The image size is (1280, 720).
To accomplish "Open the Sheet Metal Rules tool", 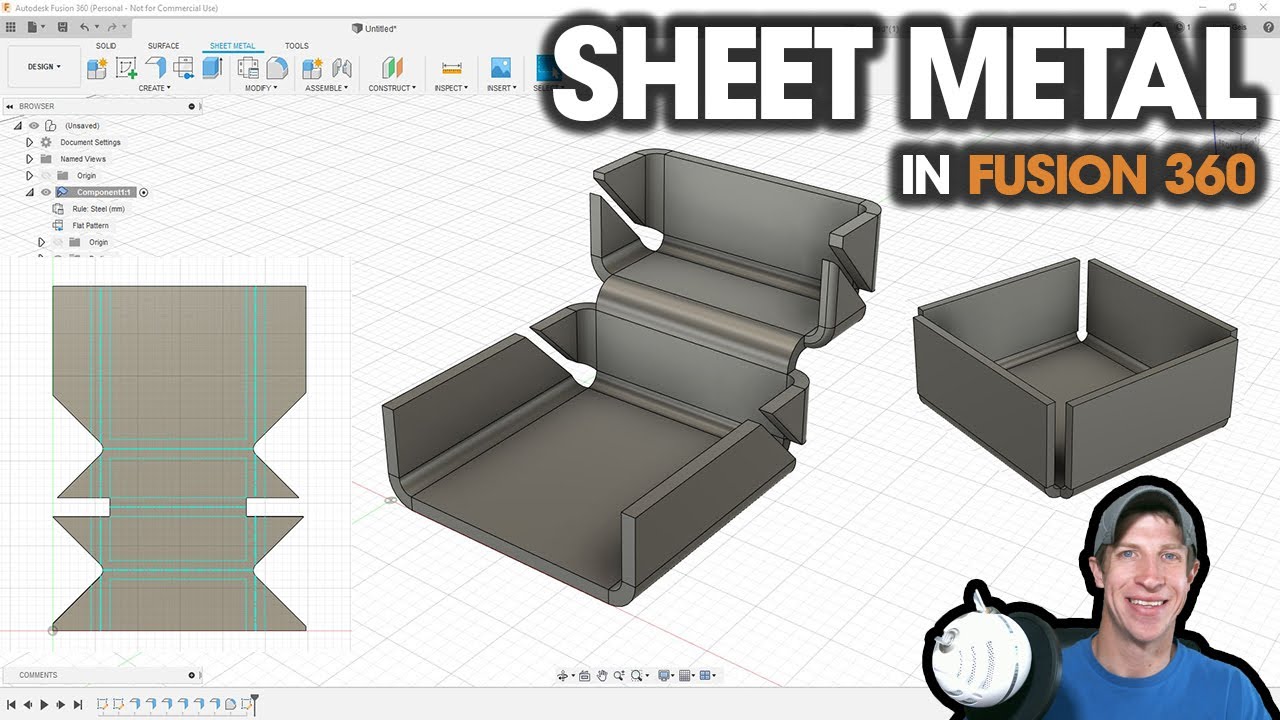I will pyautogui.click(x=248, y=68).
